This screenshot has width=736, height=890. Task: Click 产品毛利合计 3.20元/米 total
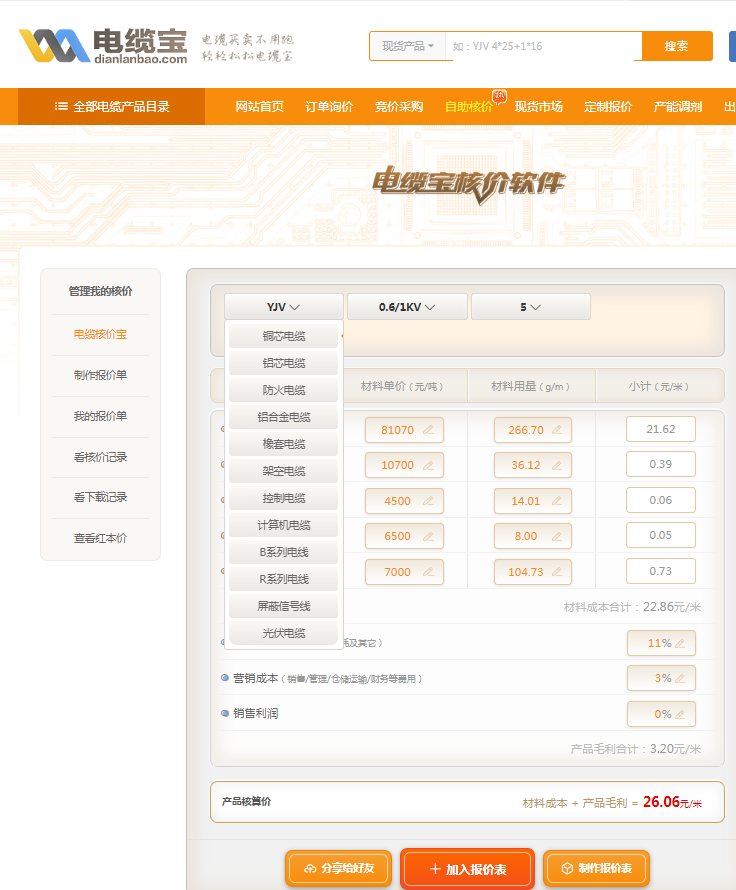coord(636,749)
